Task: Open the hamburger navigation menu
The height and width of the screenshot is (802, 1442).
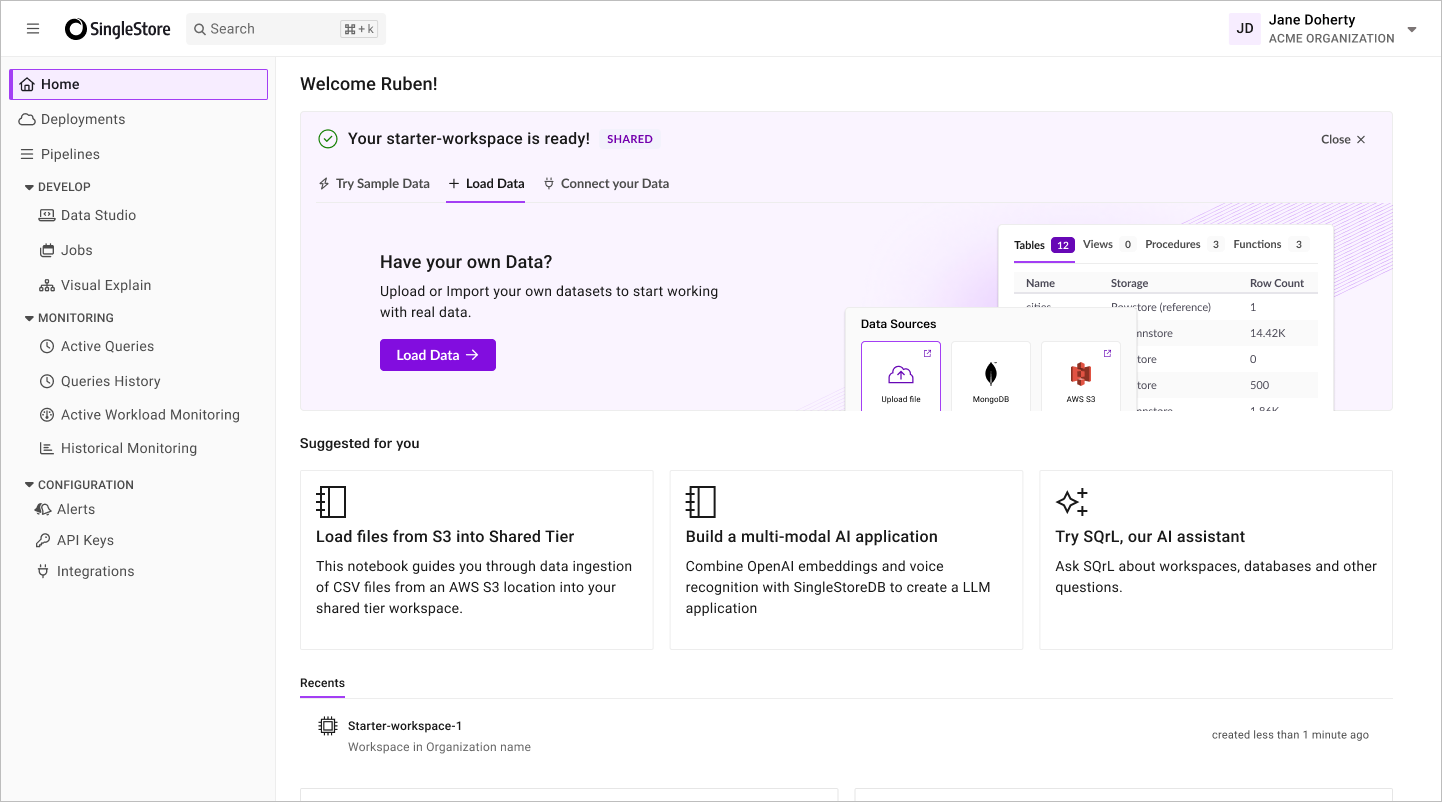Action: point(33,29)
